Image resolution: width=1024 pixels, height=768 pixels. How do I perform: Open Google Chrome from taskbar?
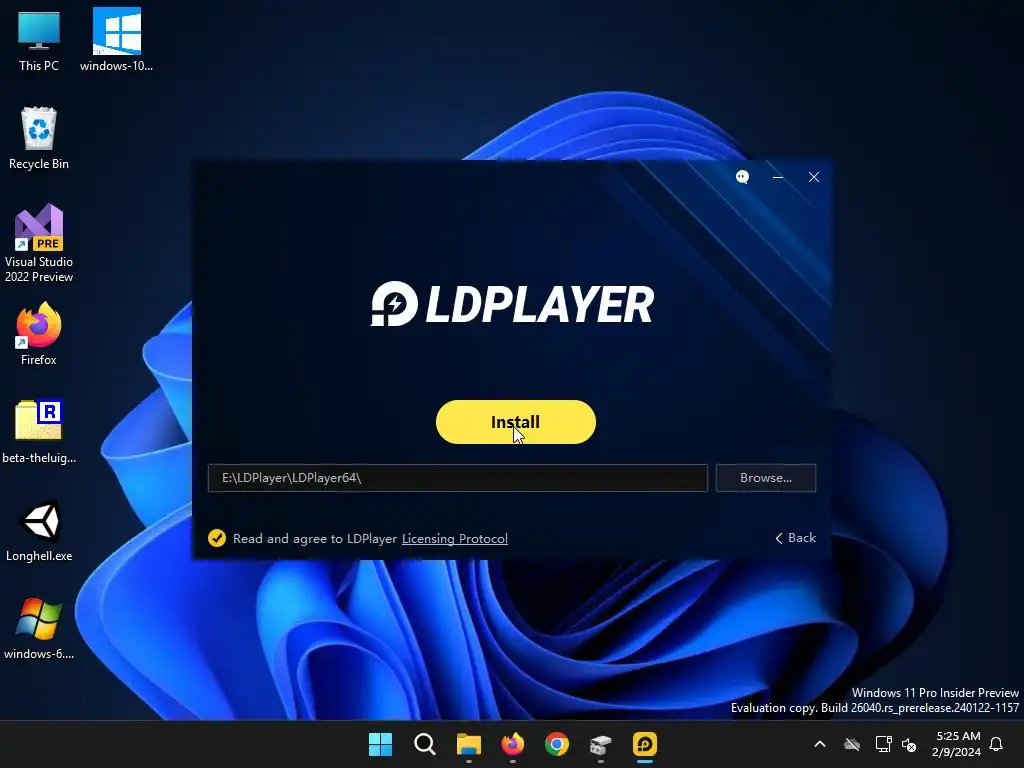click(556, 744)
